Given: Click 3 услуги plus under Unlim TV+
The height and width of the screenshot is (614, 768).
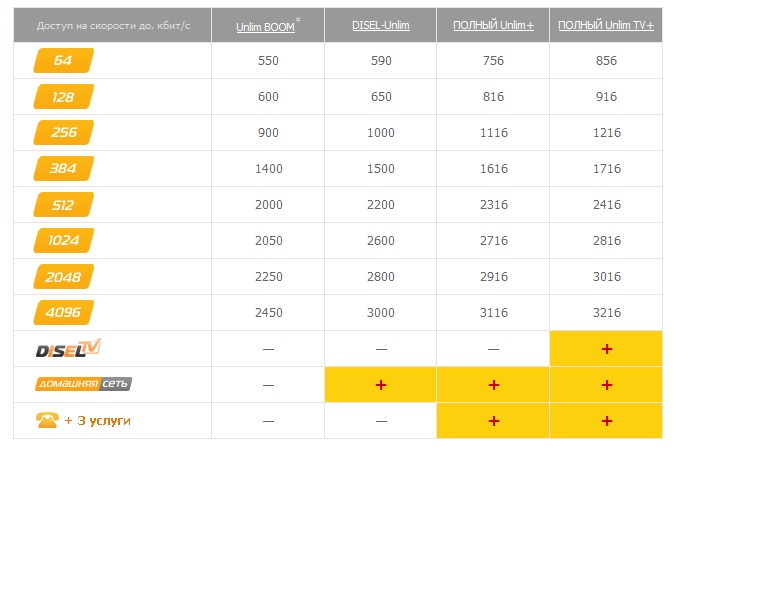Looking at the screenshot, I should coord(607,421).
